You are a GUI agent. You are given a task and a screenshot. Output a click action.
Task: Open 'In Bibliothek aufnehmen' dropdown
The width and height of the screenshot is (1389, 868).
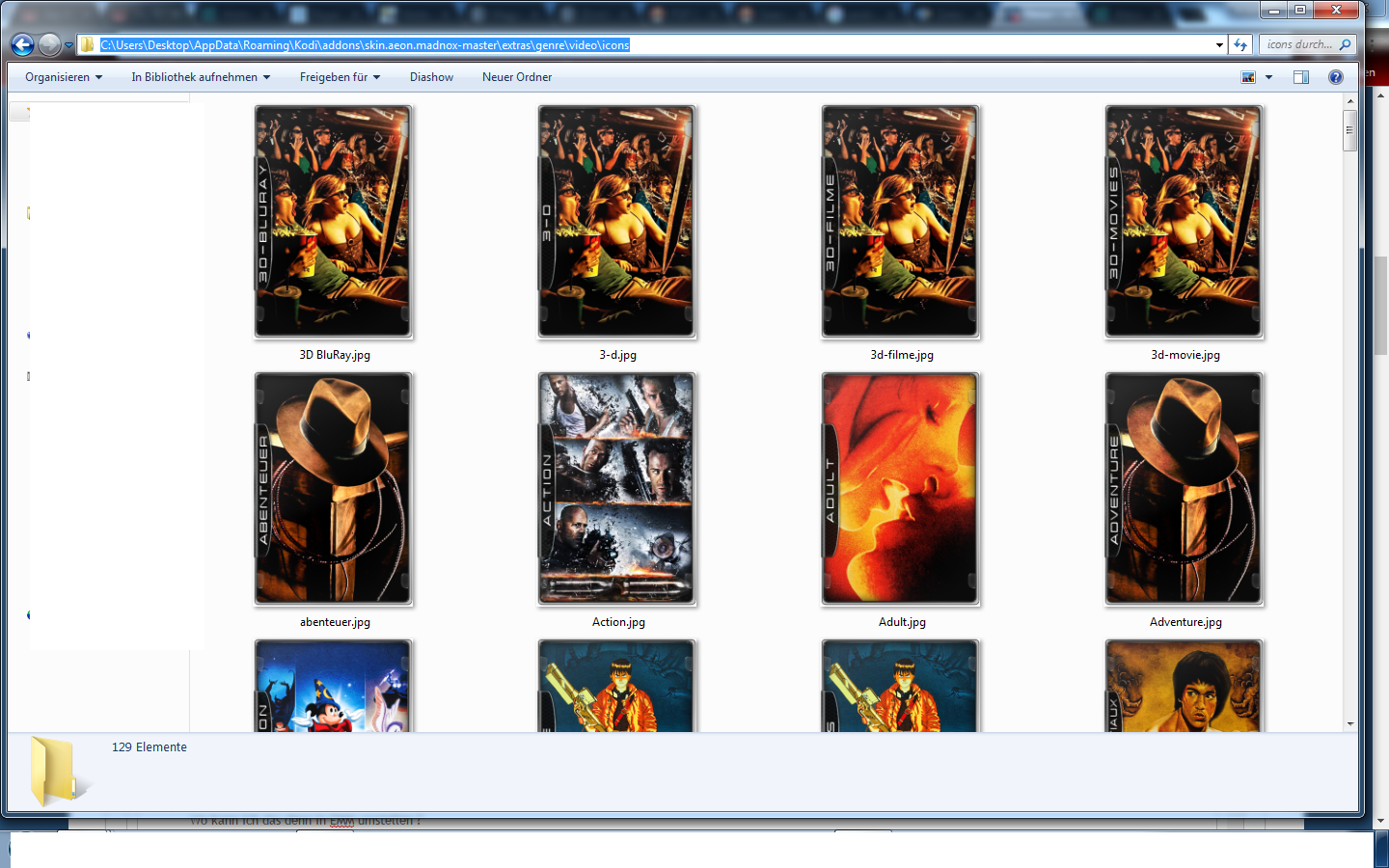201,77
